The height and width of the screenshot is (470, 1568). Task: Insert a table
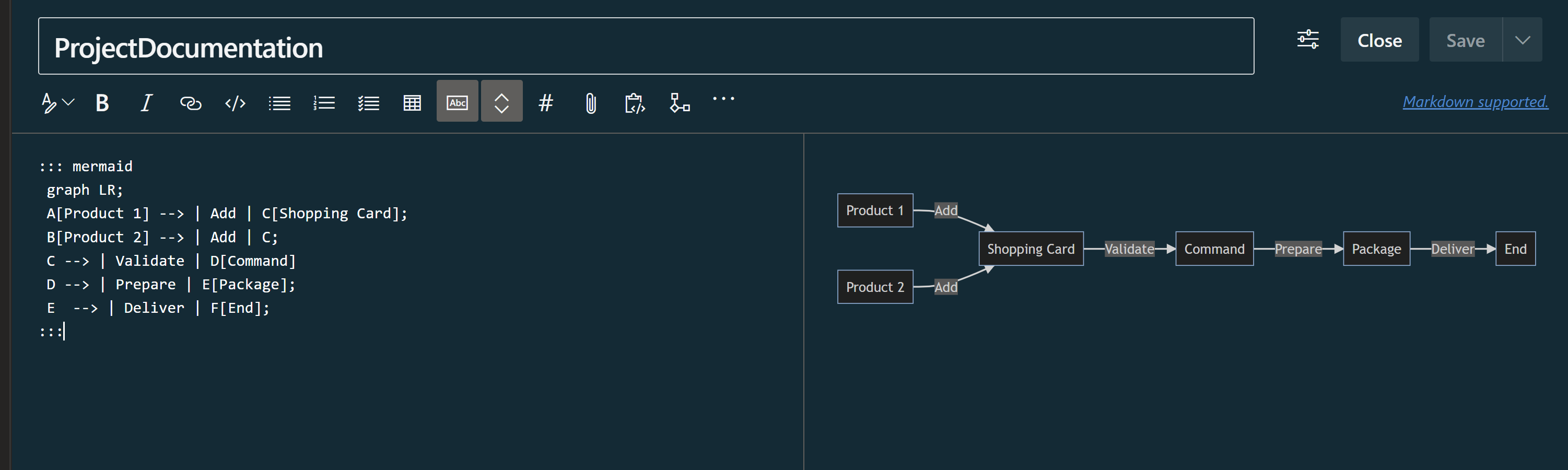(x=412, y=102)
